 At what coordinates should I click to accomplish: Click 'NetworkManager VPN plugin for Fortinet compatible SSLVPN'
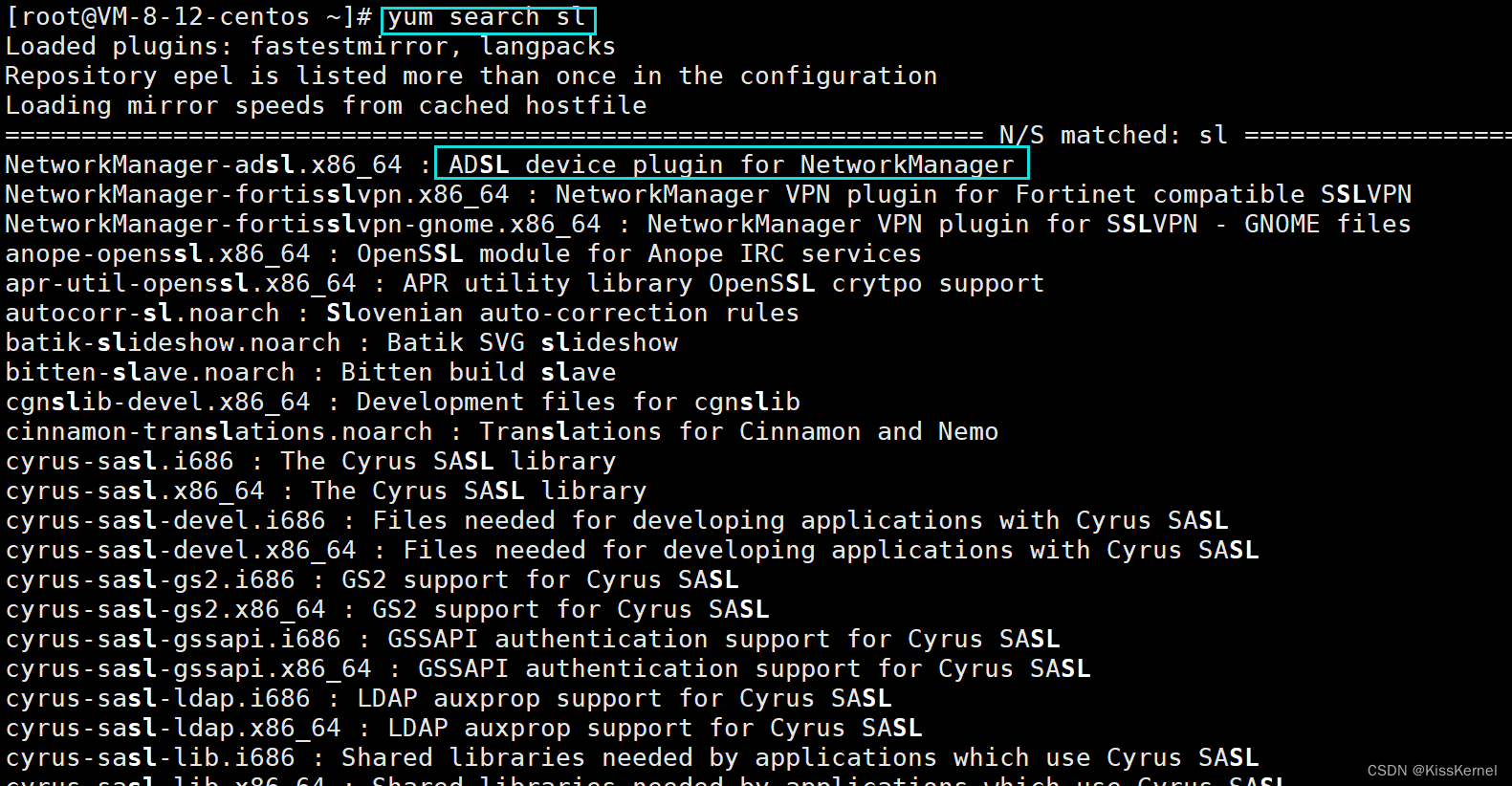[x=984, y=195]
